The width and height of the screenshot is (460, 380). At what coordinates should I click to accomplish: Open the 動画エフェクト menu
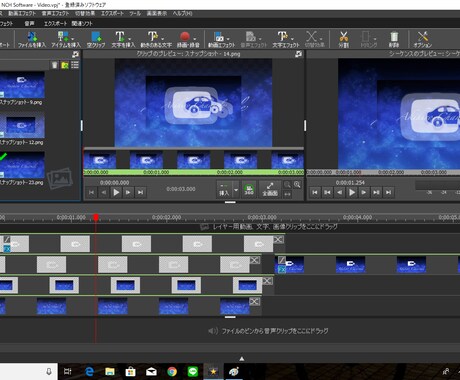[22, 13]
